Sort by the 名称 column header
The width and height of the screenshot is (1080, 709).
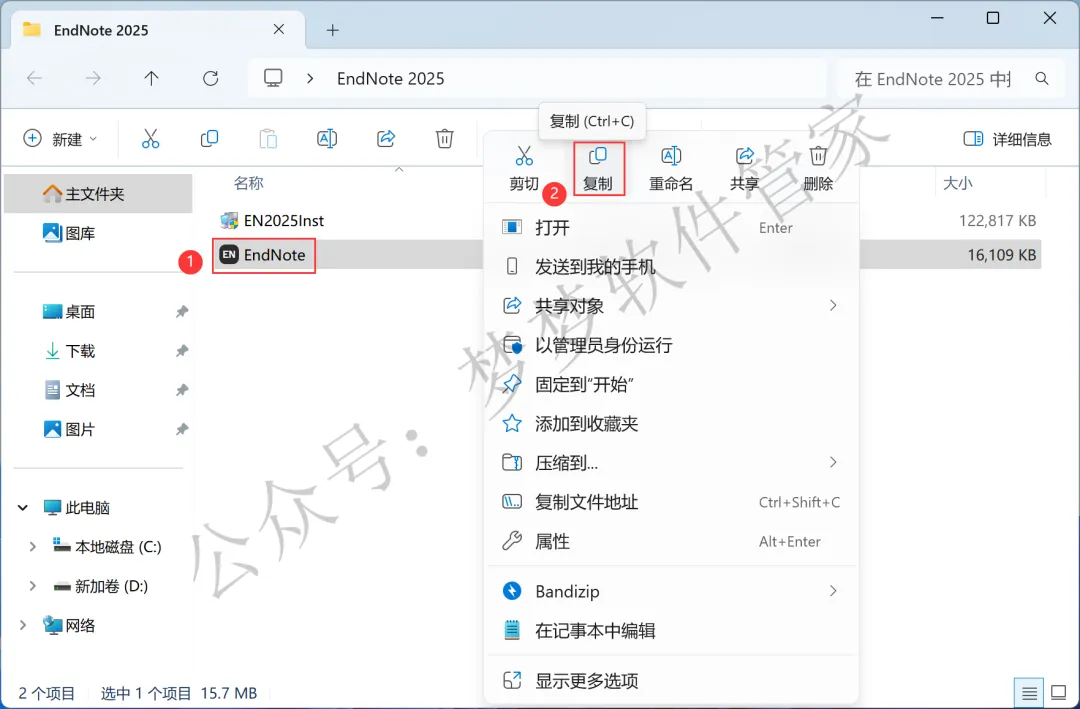click(x=249, y=183)
